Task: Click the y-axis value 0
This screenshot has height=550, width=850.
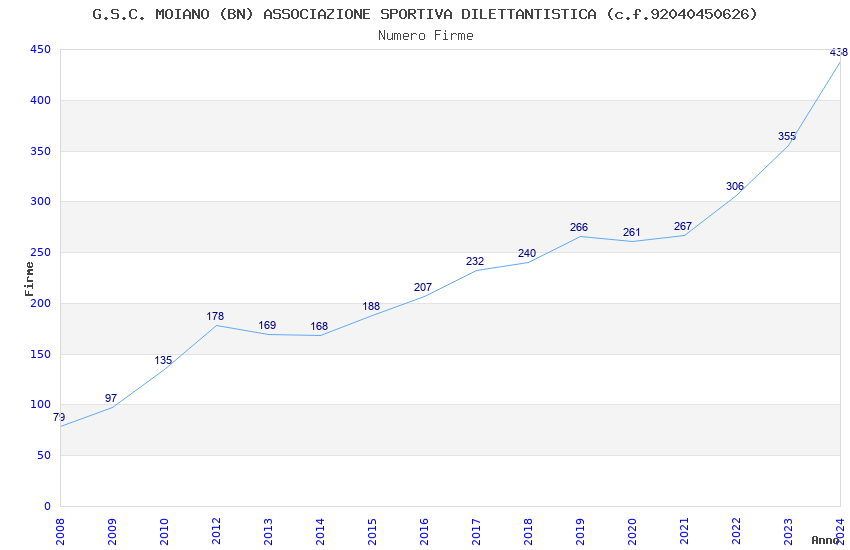Action: 48,506
